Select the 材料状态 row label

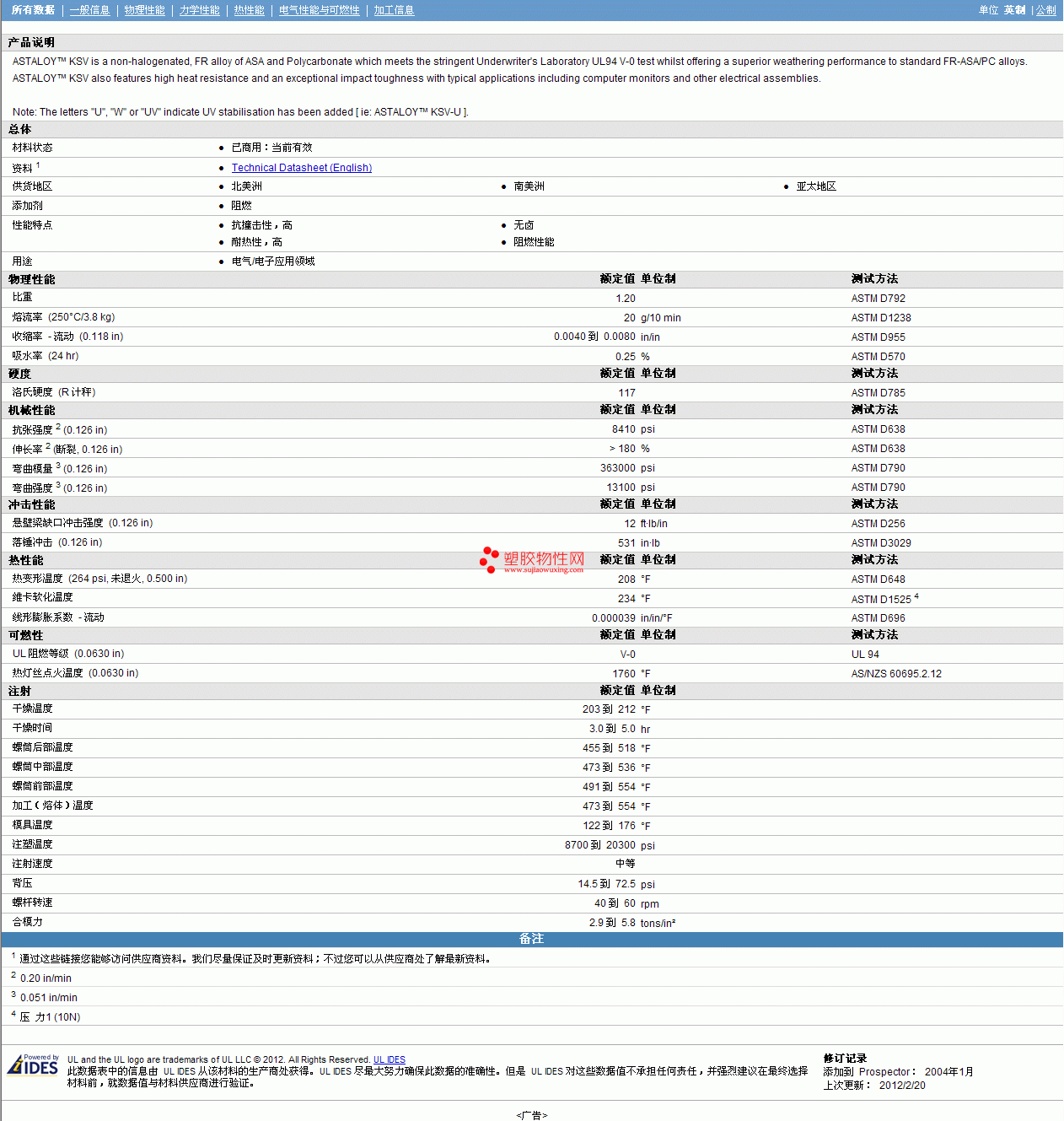point(33,148)
